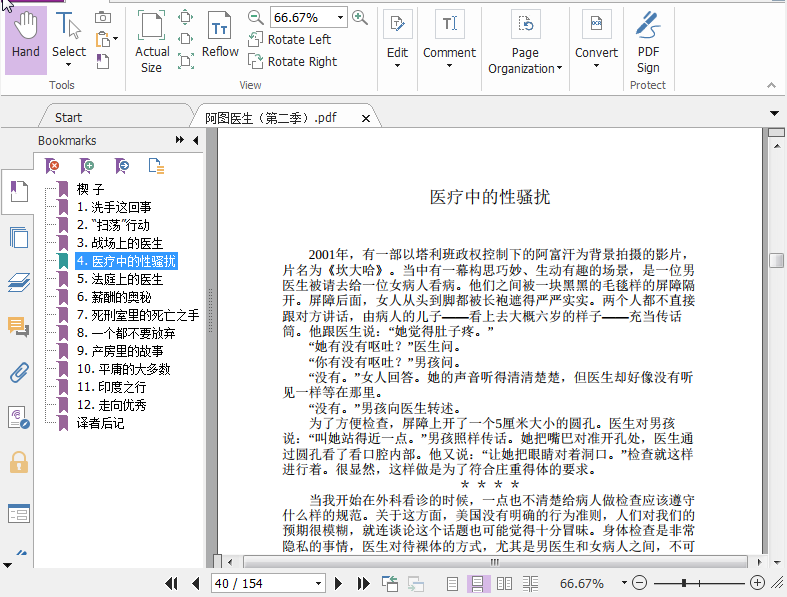Toggle single page view mode
This screenshot has width=787, height=597.
tap(453, 583)
